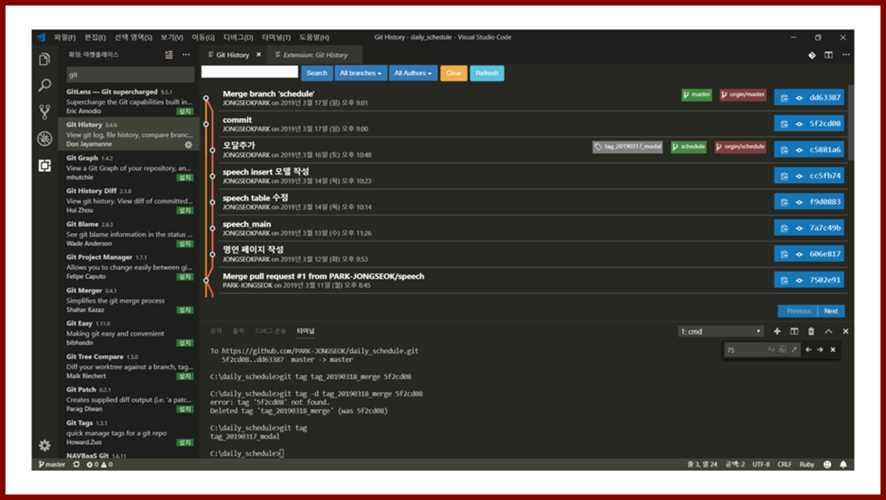
Task: Open the Source Control view
Action: click(45, 112)
